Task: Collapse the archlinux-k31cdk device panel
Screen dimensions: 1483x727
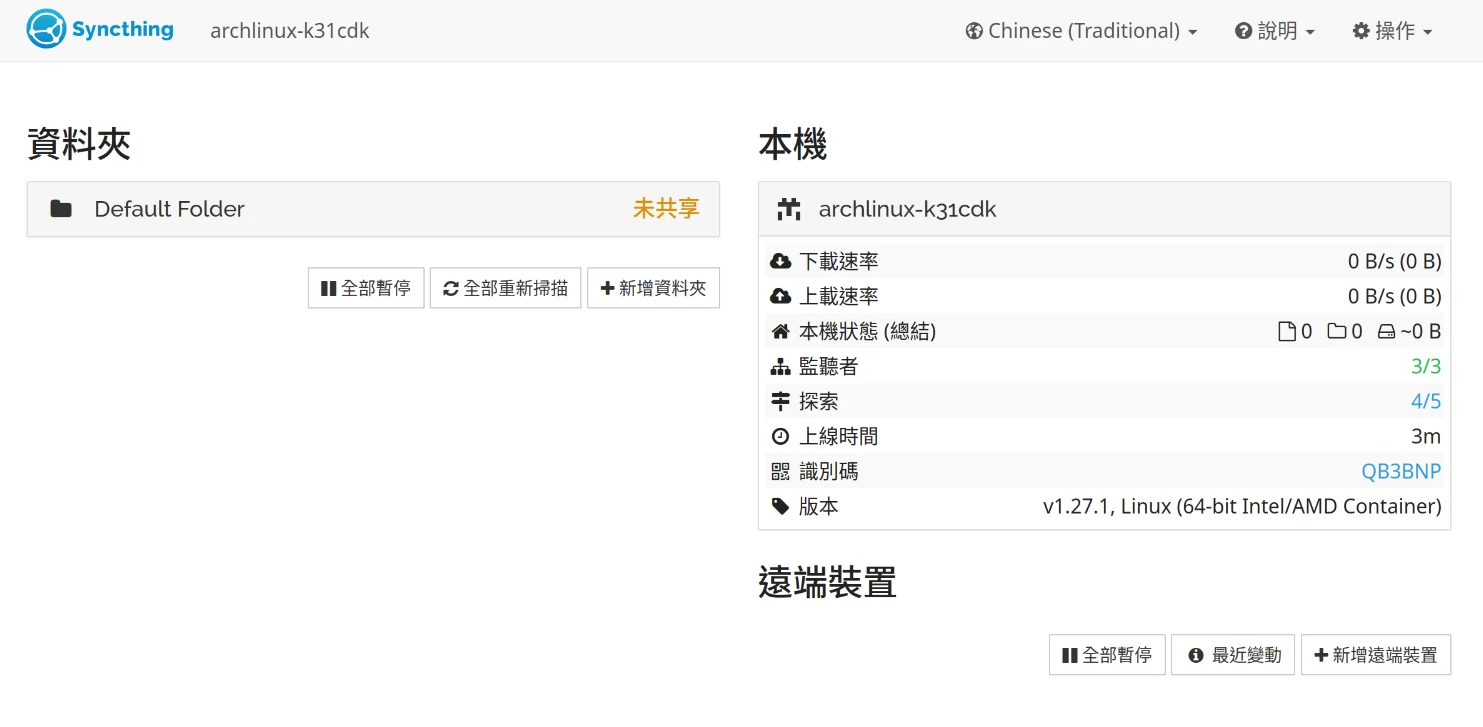Action: pyautogui.click(x=1104, y=209)
